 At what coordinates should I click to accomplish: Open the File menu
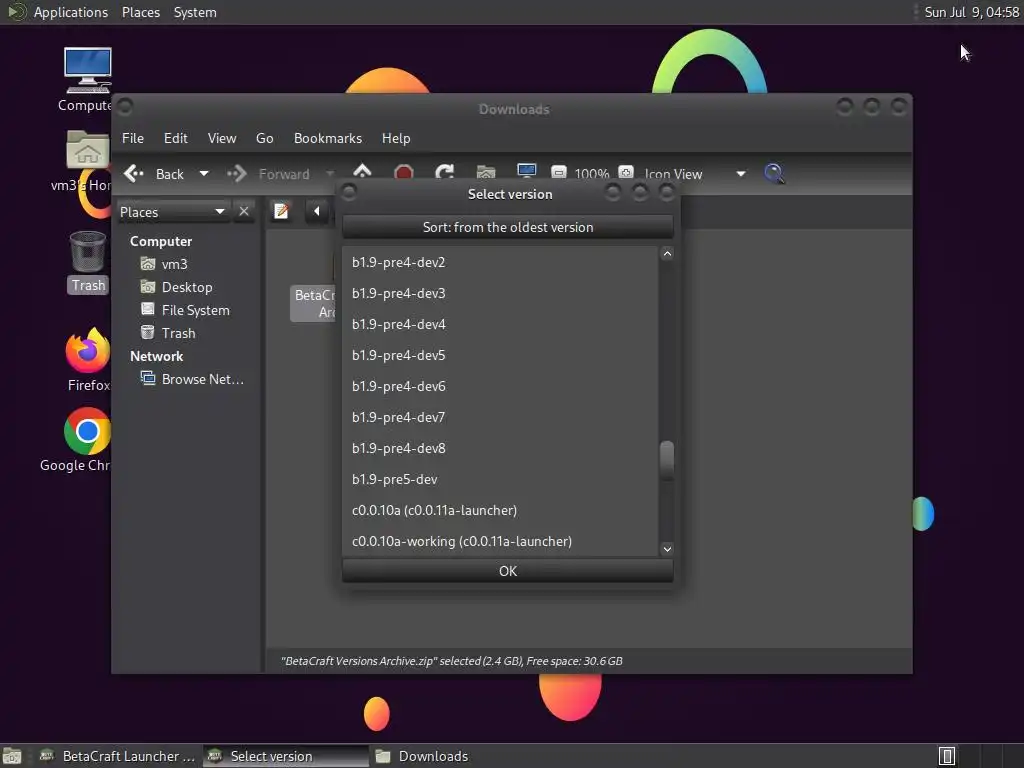tap(133, 138)
